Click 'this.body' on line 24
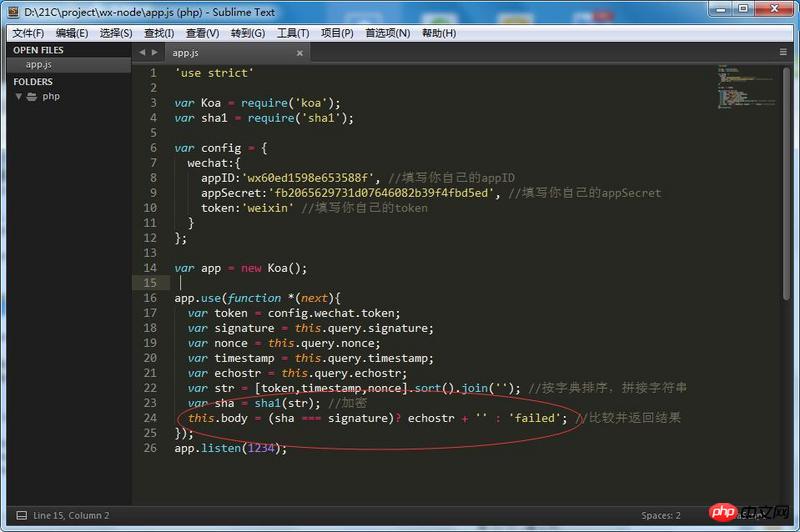The height and width of the screenshot is (532, 800). pyautogui.click(x=217, y=418)
